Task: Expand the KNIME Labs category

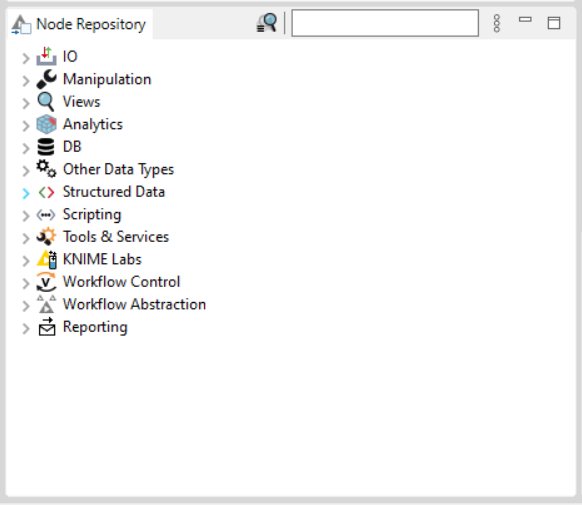Action: (x=26, y=261)
